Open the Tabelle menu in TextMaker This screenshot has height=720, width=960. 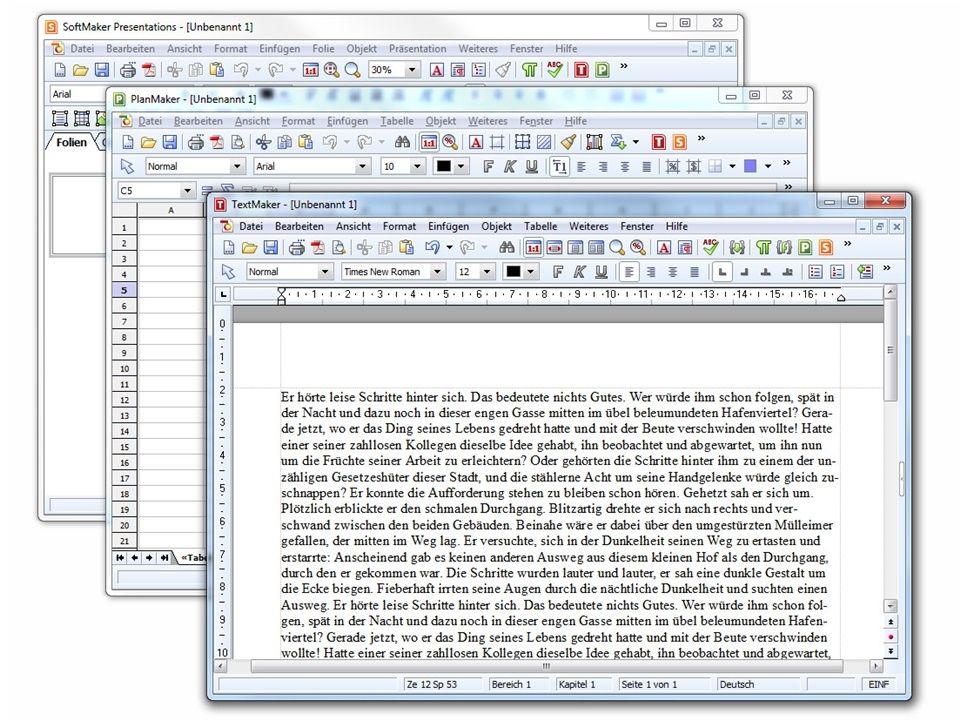(x=540, y=226)
